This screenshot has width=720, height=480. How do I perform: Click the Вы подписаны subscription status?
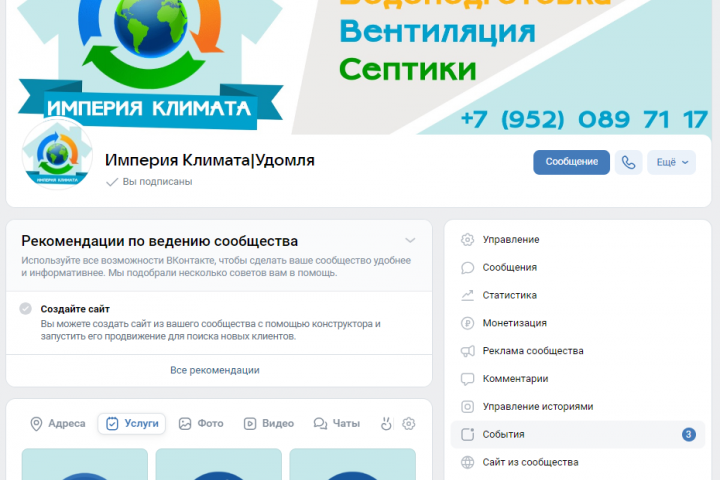pos(149,182)
